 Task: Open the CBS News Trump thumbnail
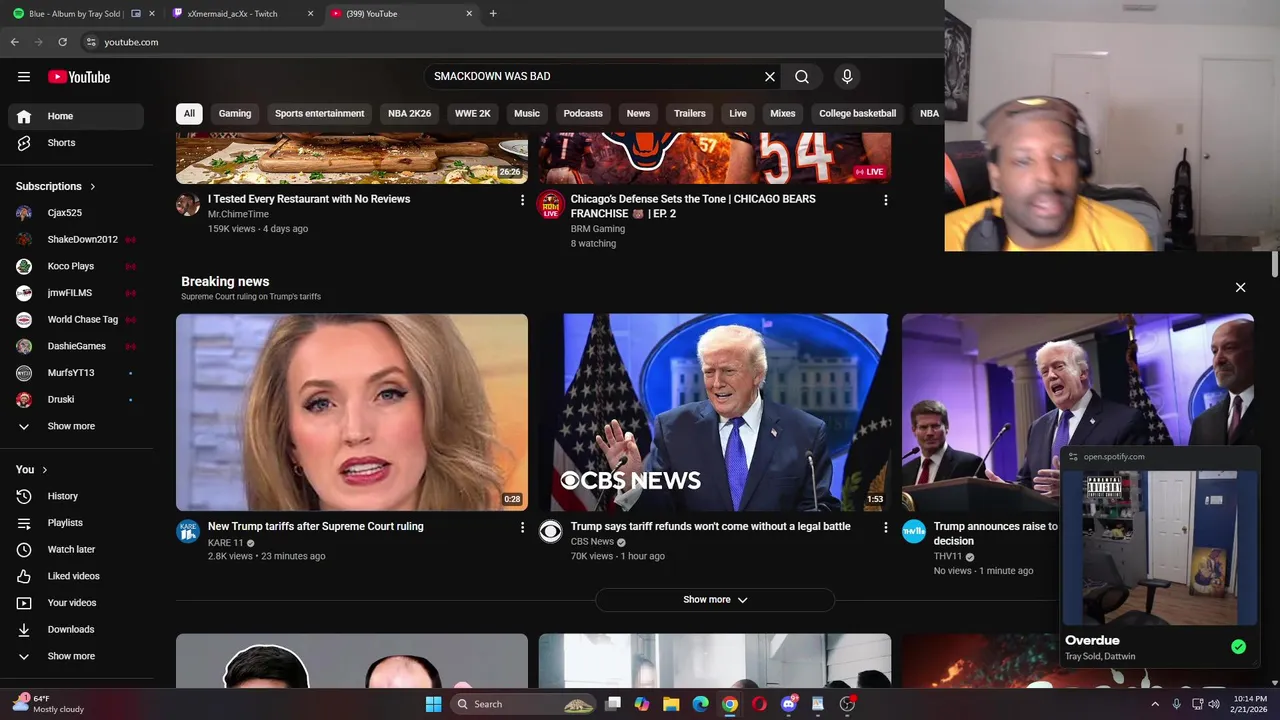click(x=715, y=412)
